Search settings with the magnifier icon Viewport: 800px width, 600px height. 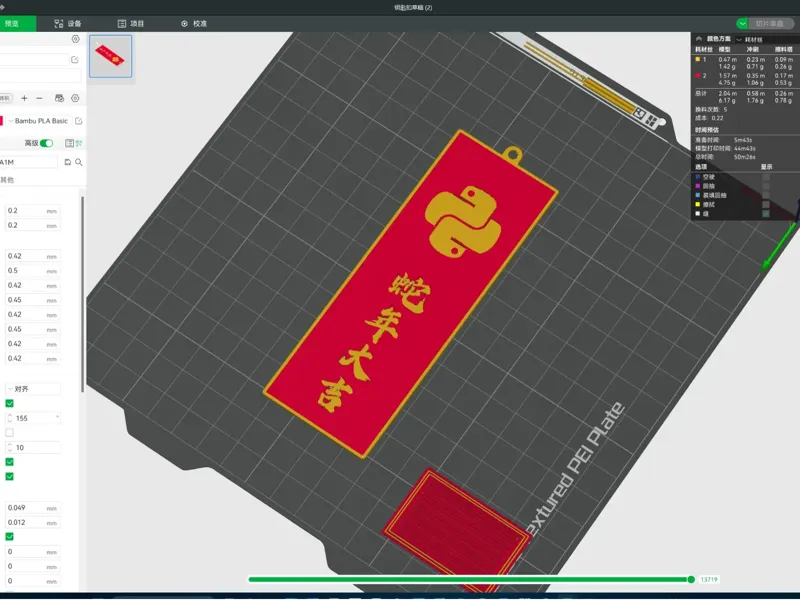[79, 162]
